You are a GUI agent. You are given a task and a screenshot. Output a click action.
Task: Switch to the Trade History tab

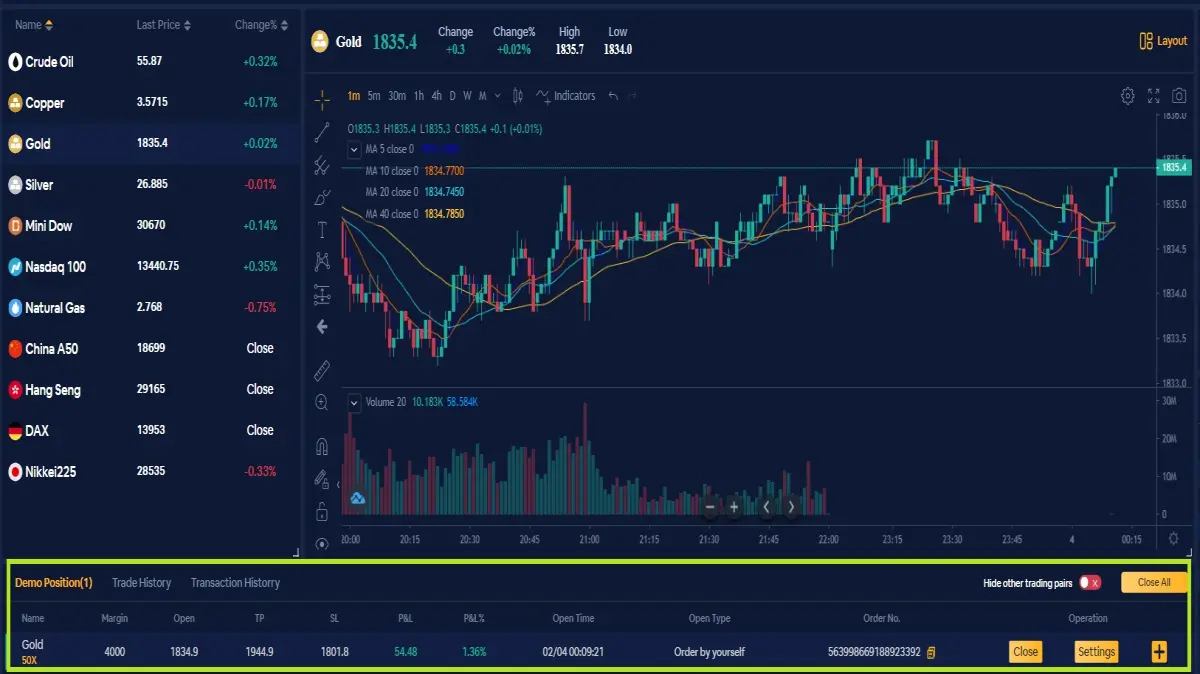[x=141, y=582]
